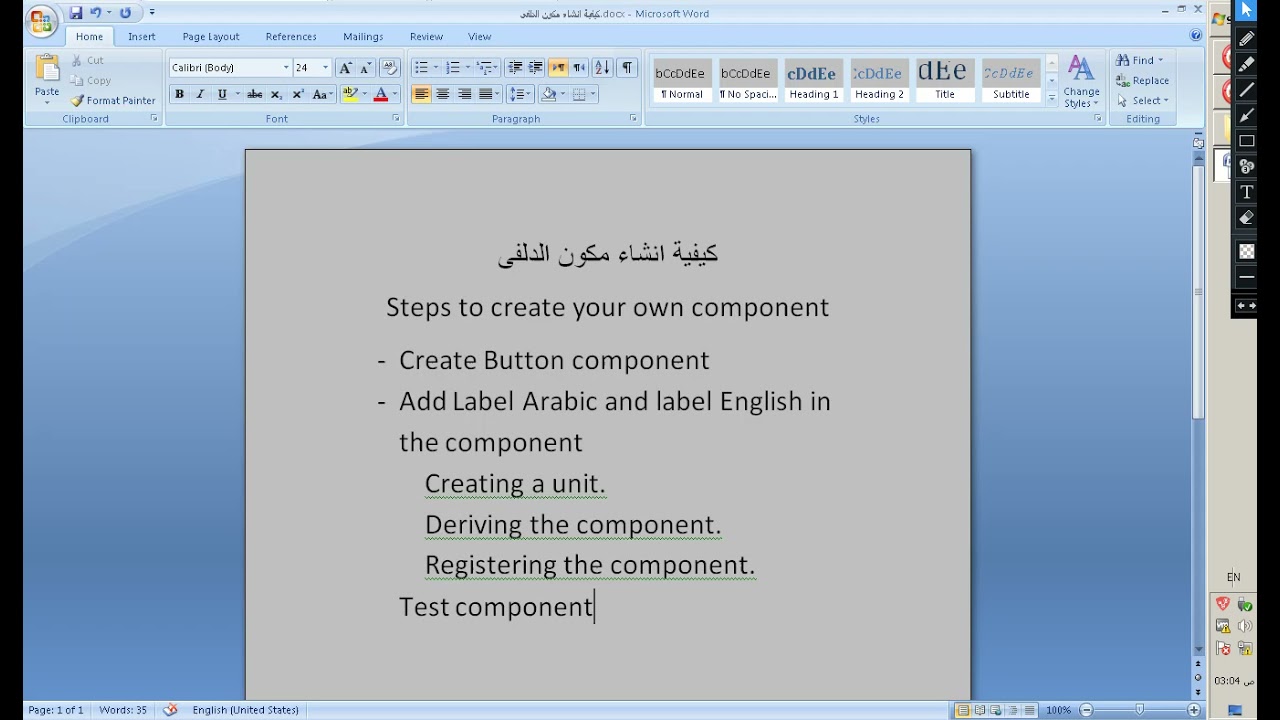This screenshot has height=720, width=1280.
Task: Click the proofing errors status icon
Action: coord(170,710)
